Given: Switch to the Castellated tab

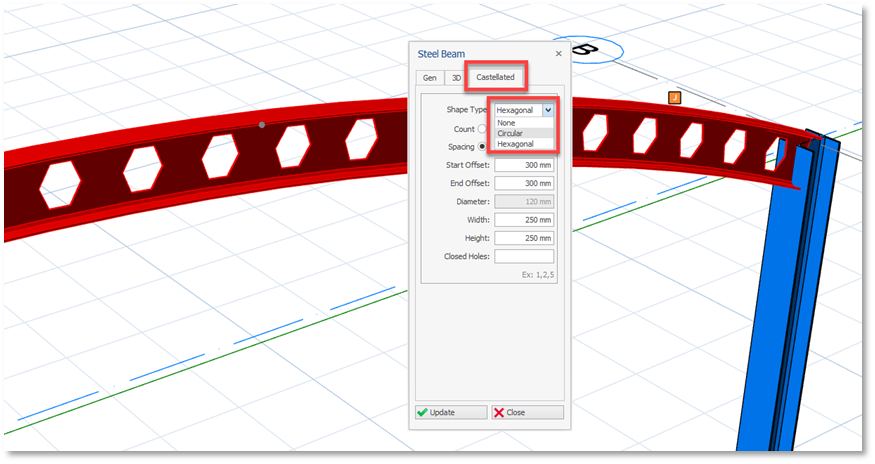Looking at the screenshot, I should coord(495,77).
